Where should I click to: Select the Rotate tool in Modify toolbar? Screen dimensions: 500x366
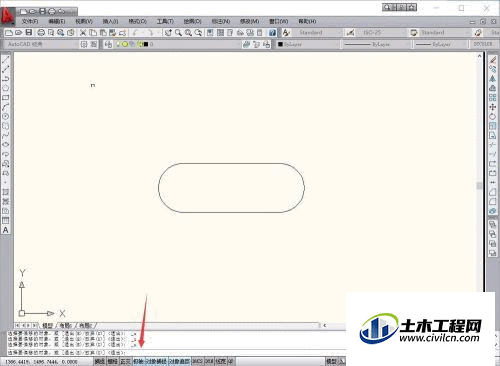pos(493,116)
